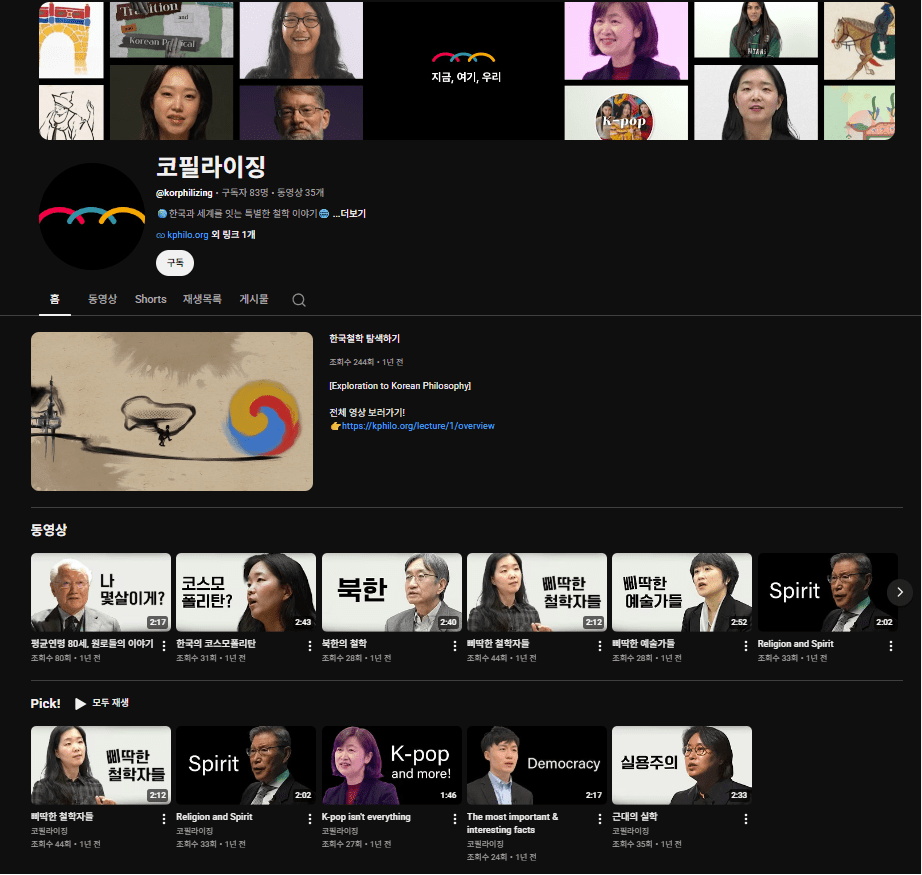Open options for The most important & interesting facts
This screenshot has height=875, width=922.
600,819
